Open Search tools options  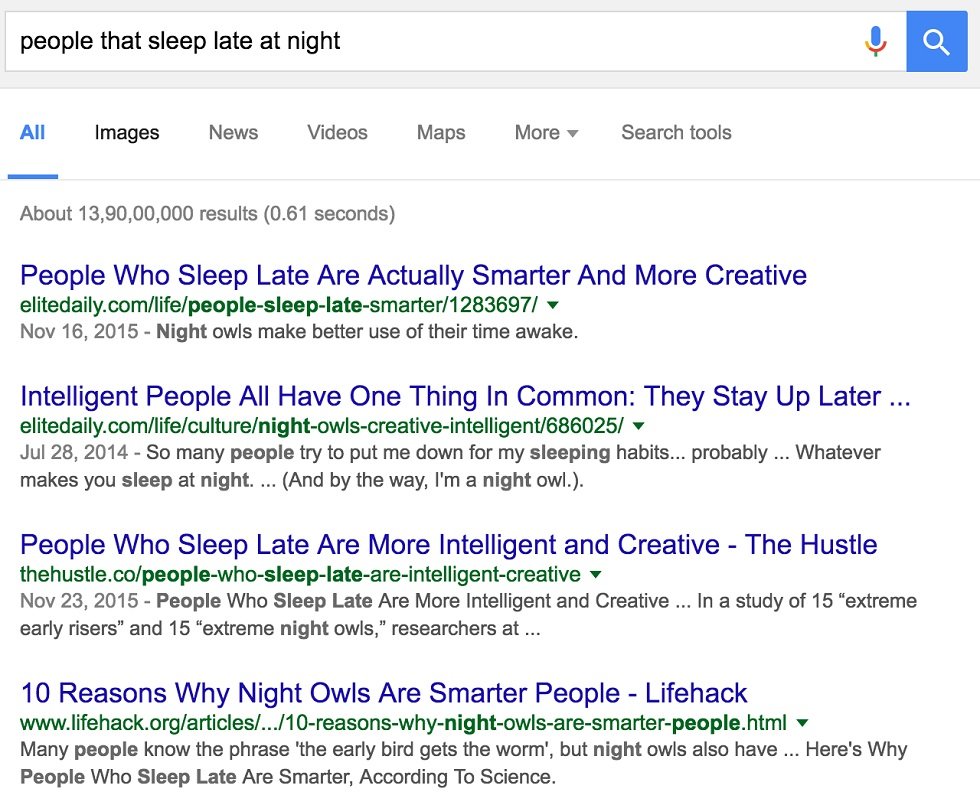[x=676, y=132]
